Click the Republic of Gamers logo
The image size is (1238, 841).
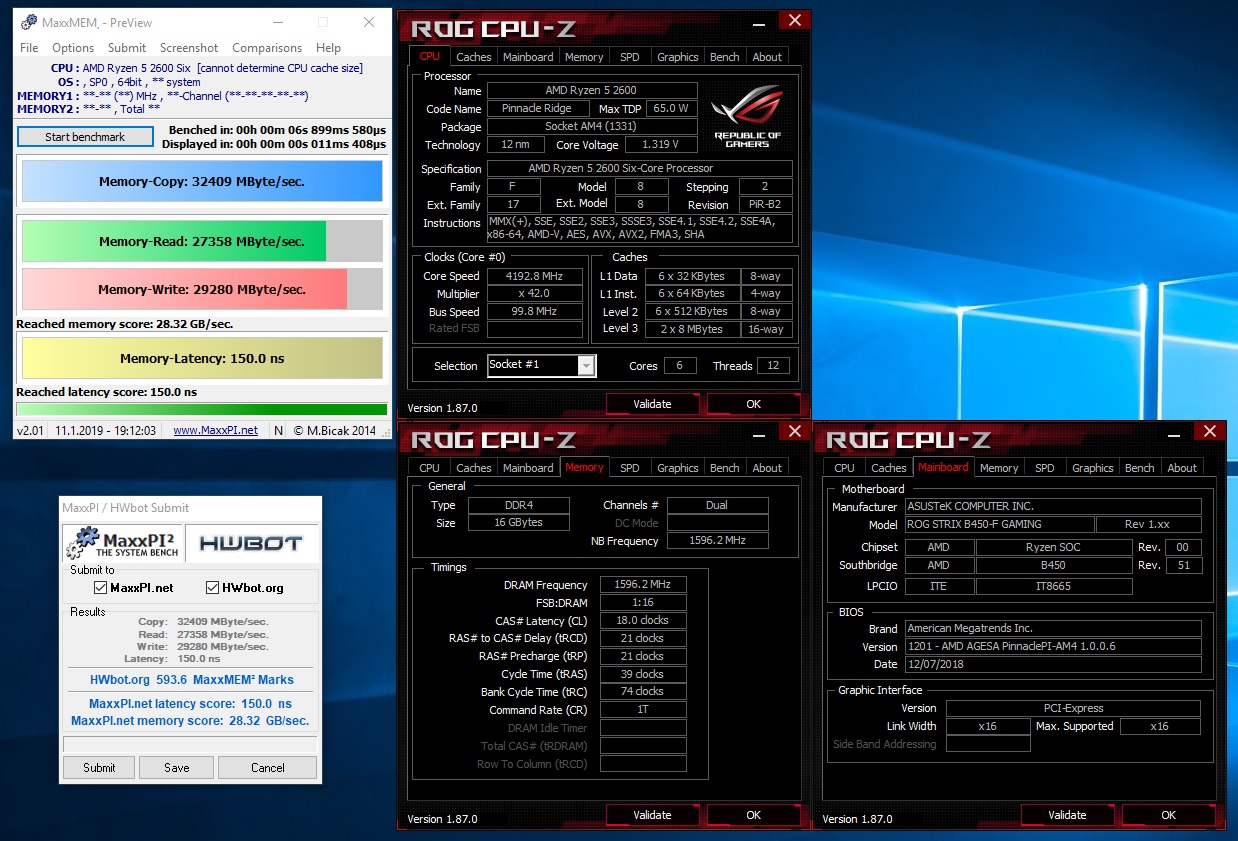pyautogui.click(x=747, y=116)
